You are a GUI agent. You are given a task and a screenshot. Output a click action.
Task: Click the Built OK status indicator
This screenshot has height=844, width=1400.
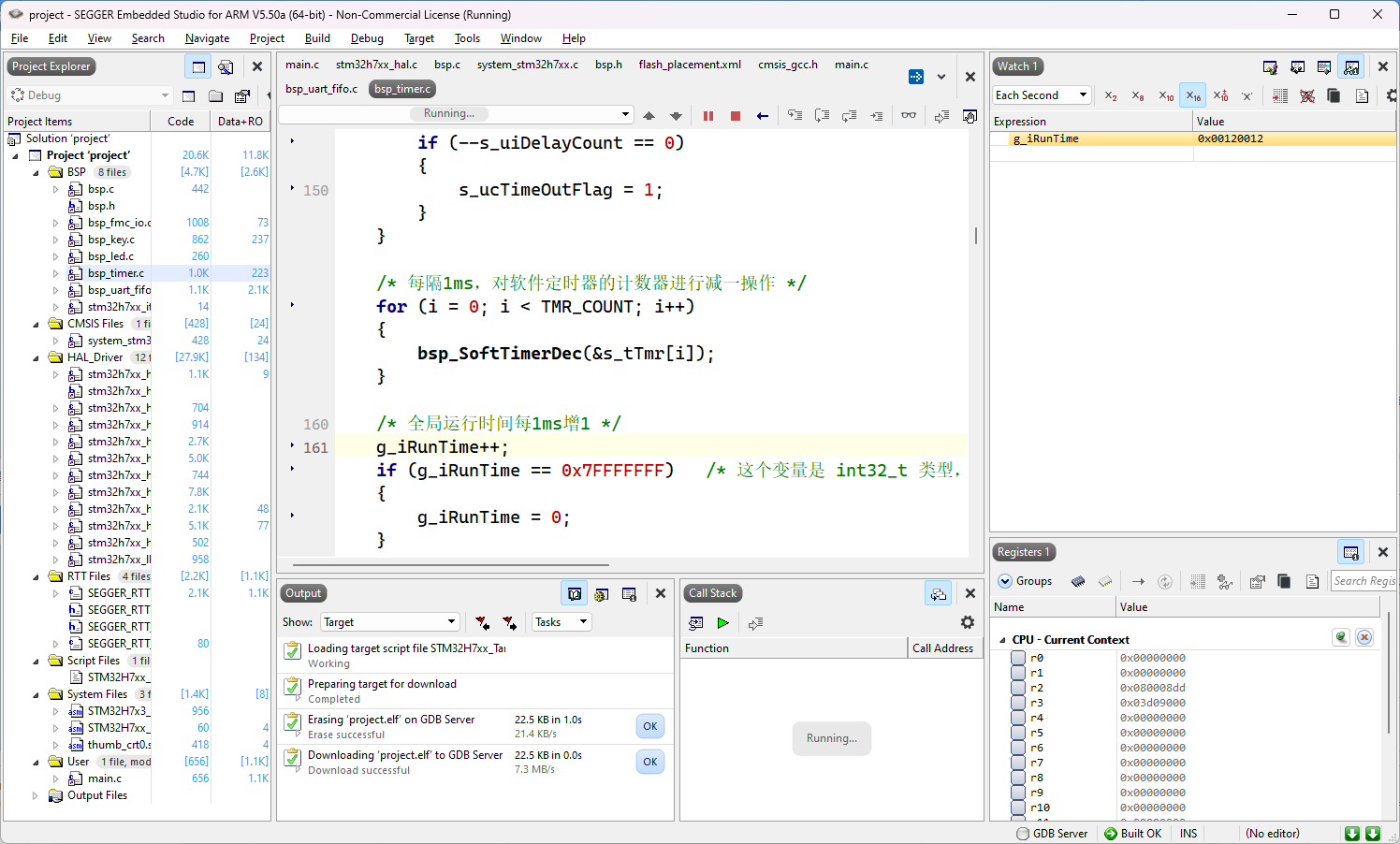click(x=1132, y=834)
